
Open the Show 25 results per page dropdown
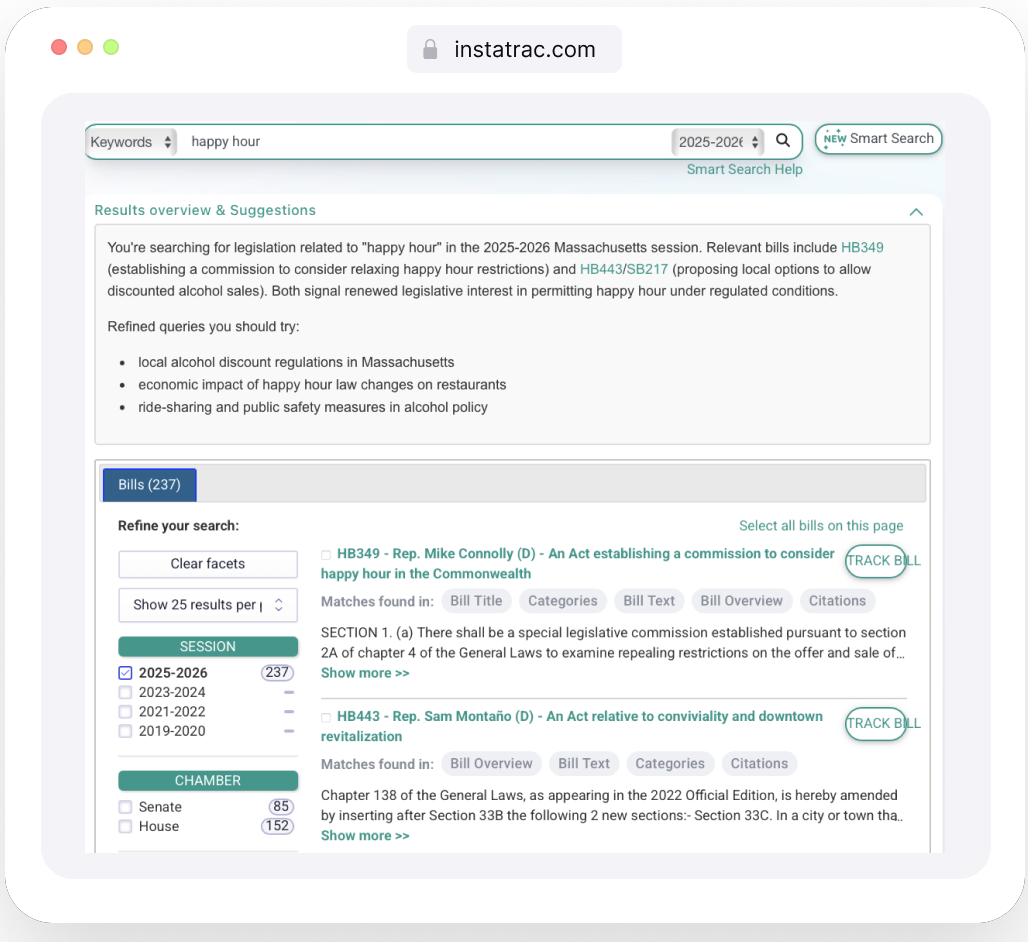(x=208, y=604)
